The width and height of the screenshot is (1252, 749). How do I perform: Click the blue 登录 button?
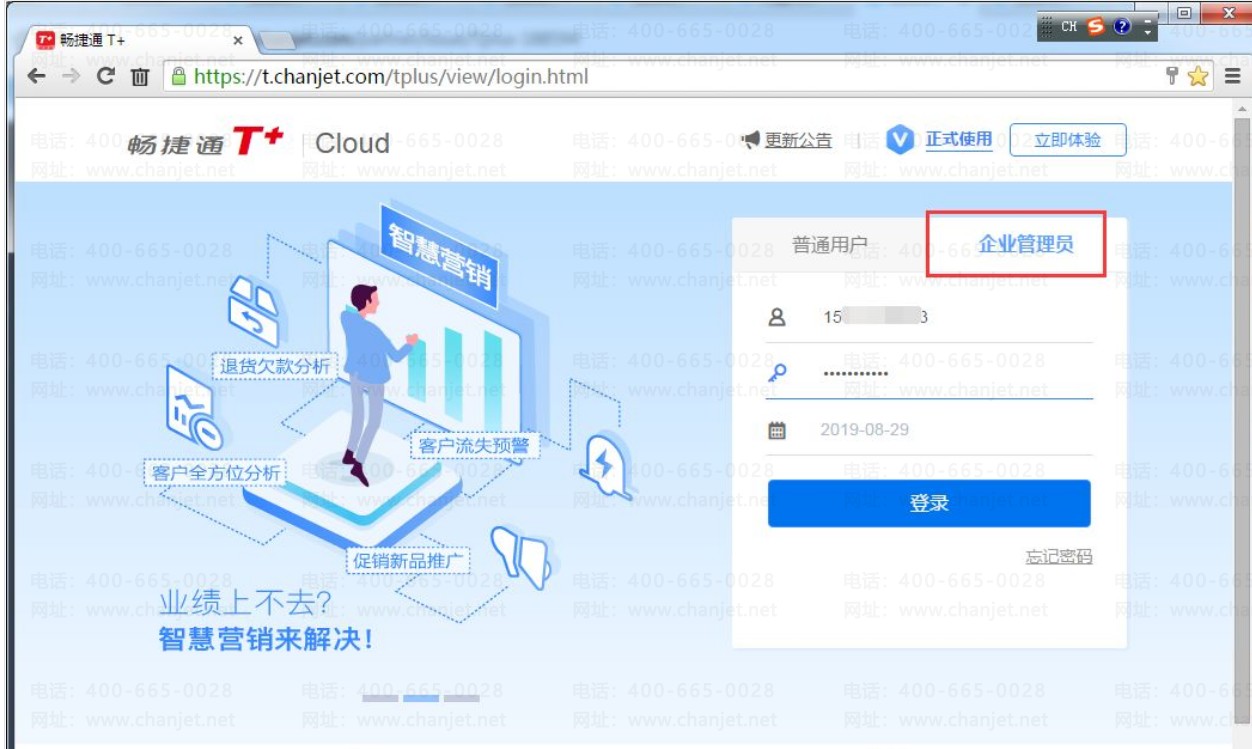(929, 503)
